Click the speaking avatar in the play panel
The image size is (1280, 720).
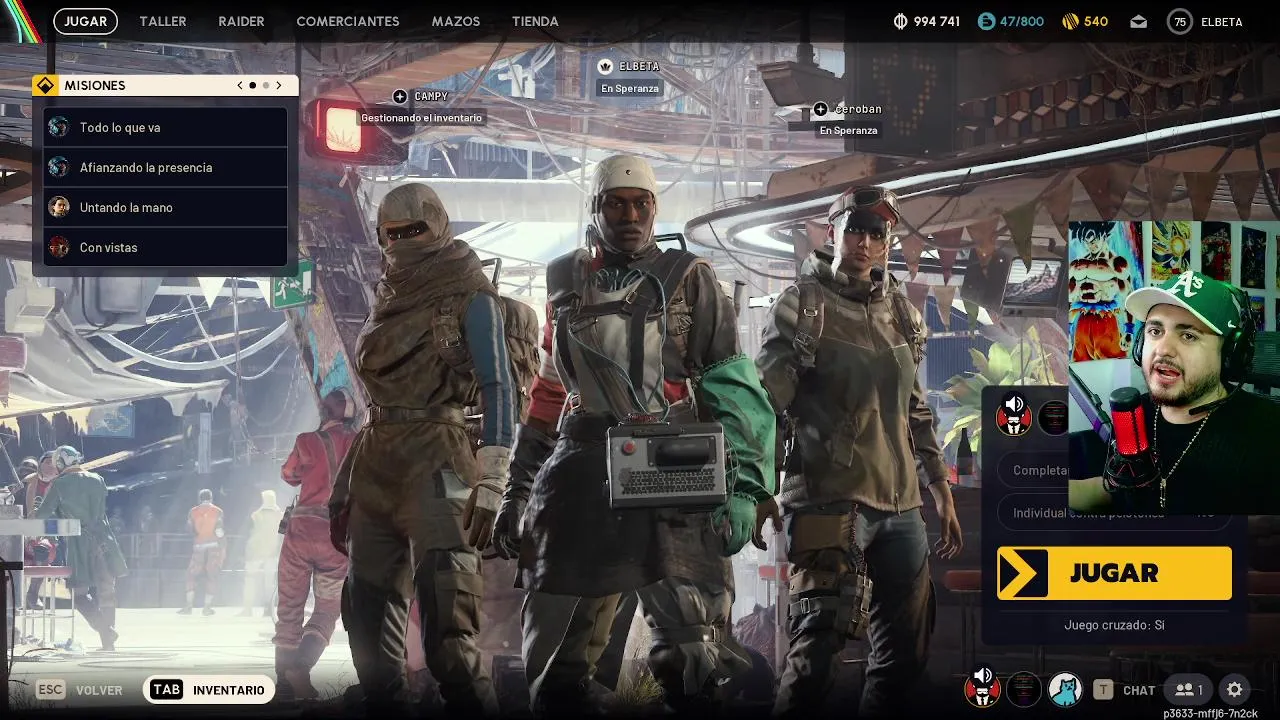click(x=1013, y=414)
